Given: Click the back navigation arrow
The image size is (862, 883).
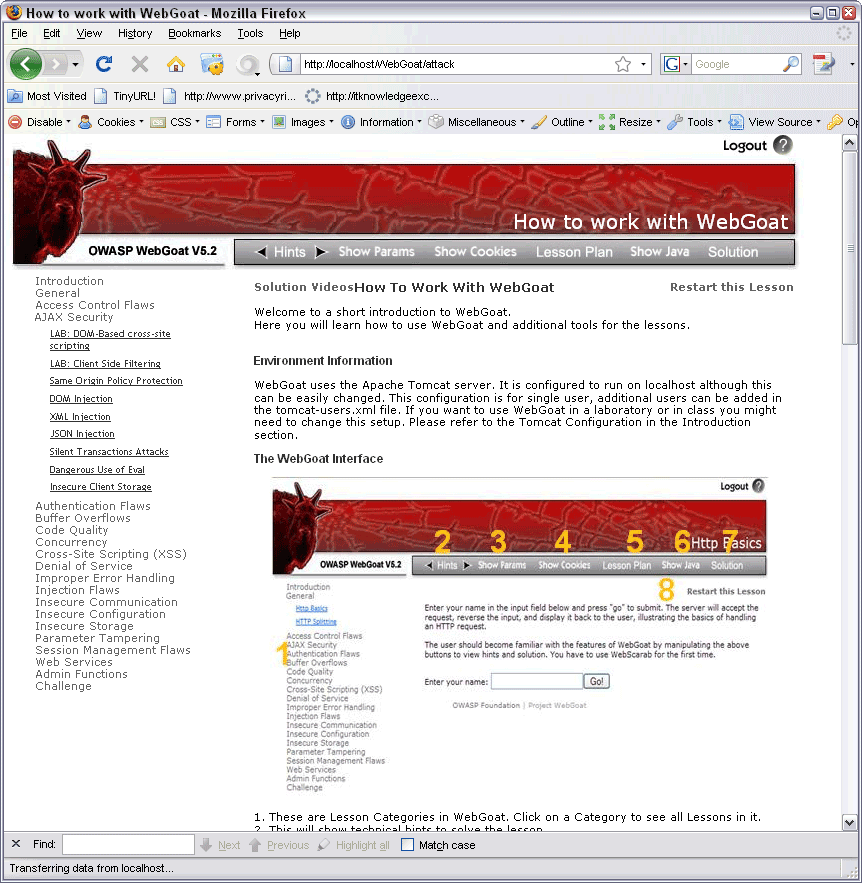Looking at the screenshot, I should 27,63.
